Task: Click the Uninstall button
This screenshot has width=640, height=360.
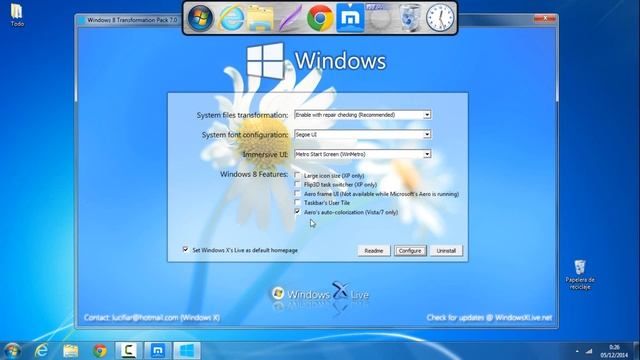Action: (x=446, y=251)
